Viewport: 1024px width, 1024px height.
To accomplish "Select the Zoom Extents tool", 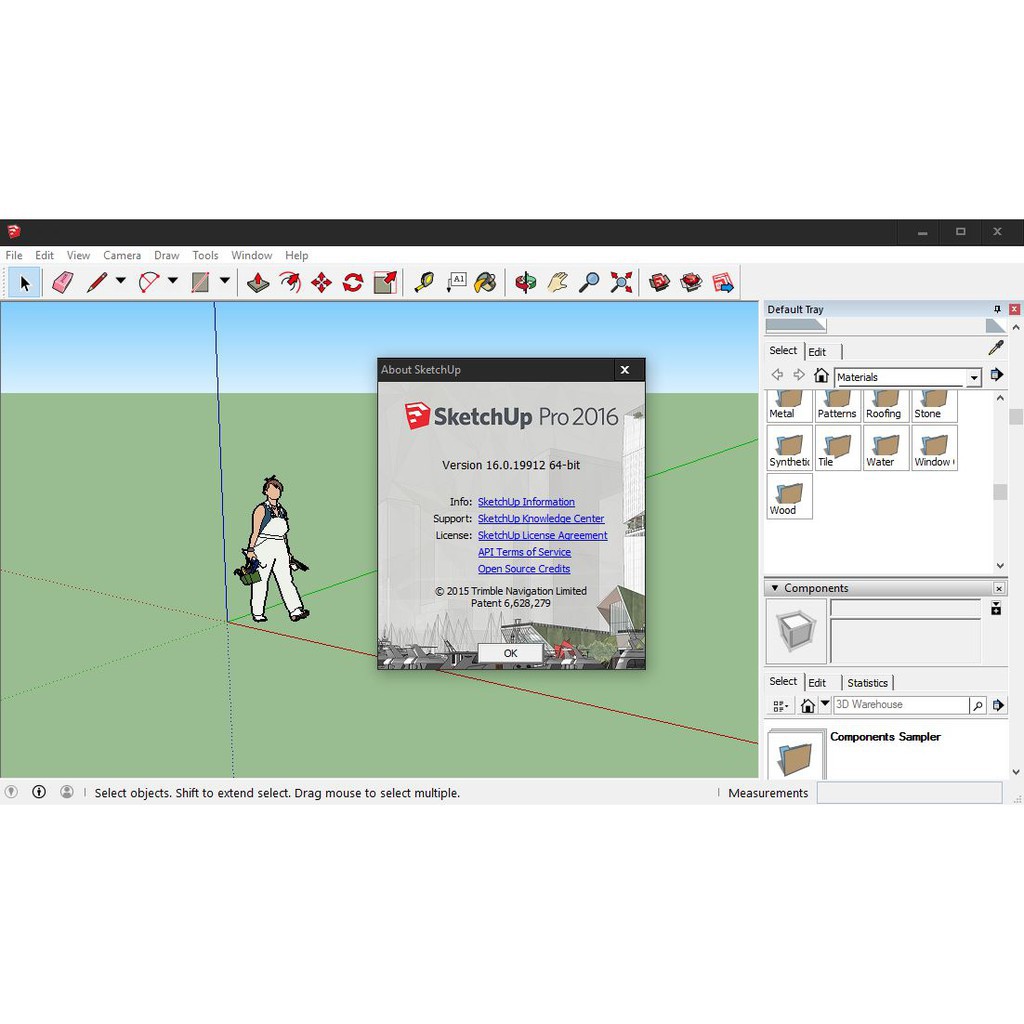I will 621,283.
